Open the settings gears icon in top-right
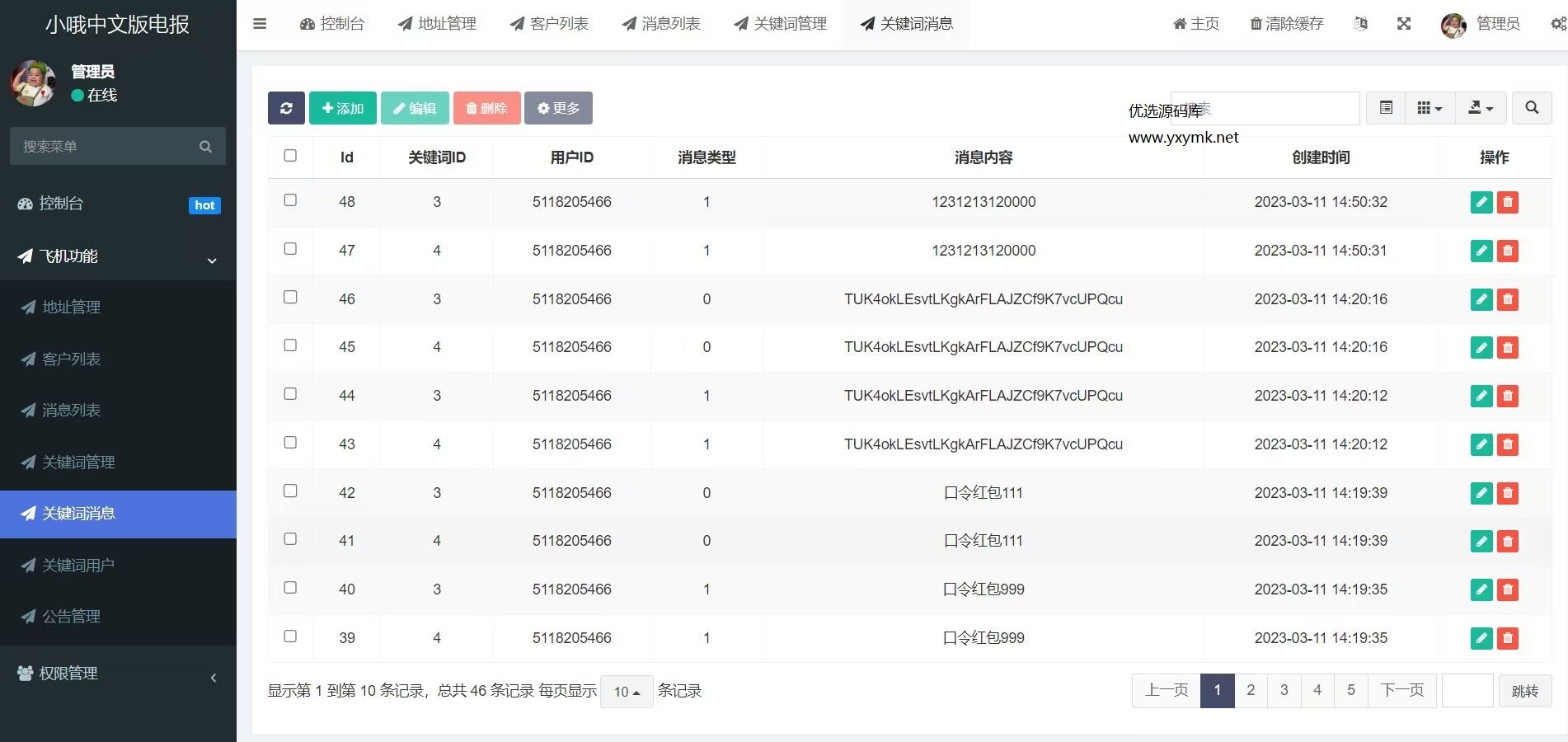Screen dimensions: 1568x742 pos(1559,24)
